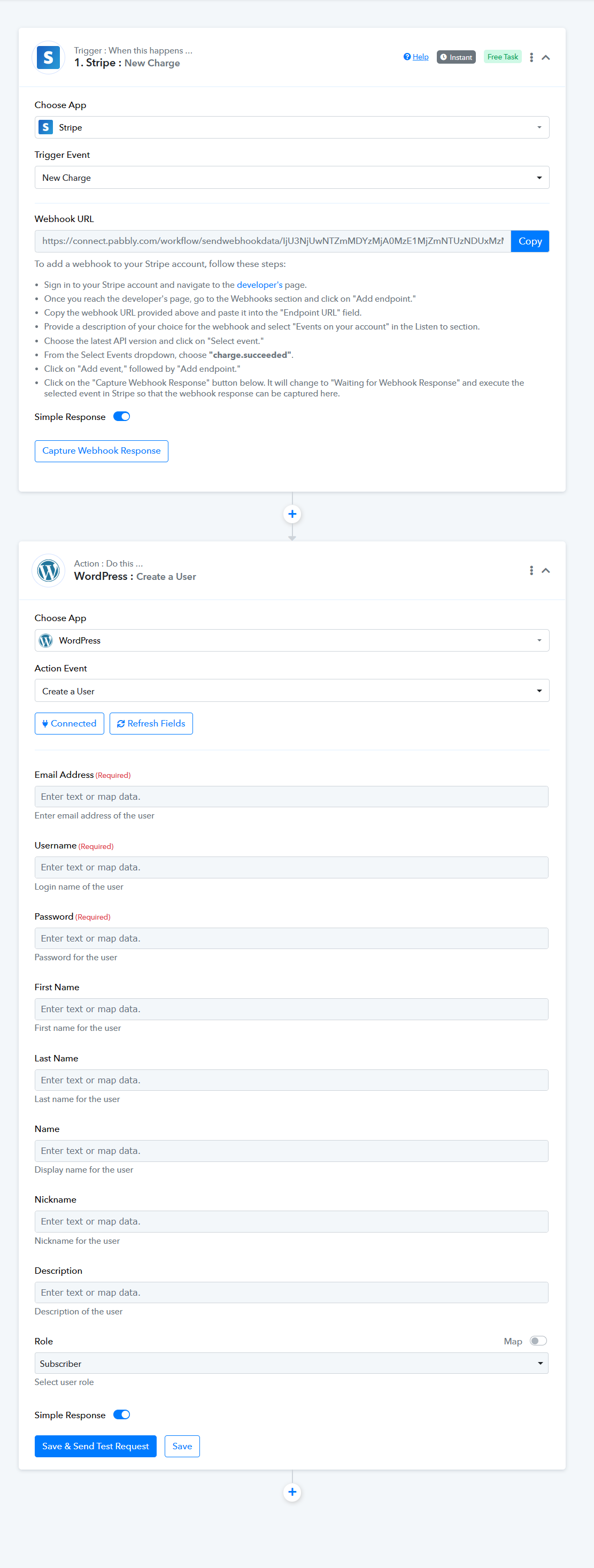Viewport: 594px width, 1568px height.
Task: Click the '1. Stripe : New Charge' title
Action: click(127, 63)
